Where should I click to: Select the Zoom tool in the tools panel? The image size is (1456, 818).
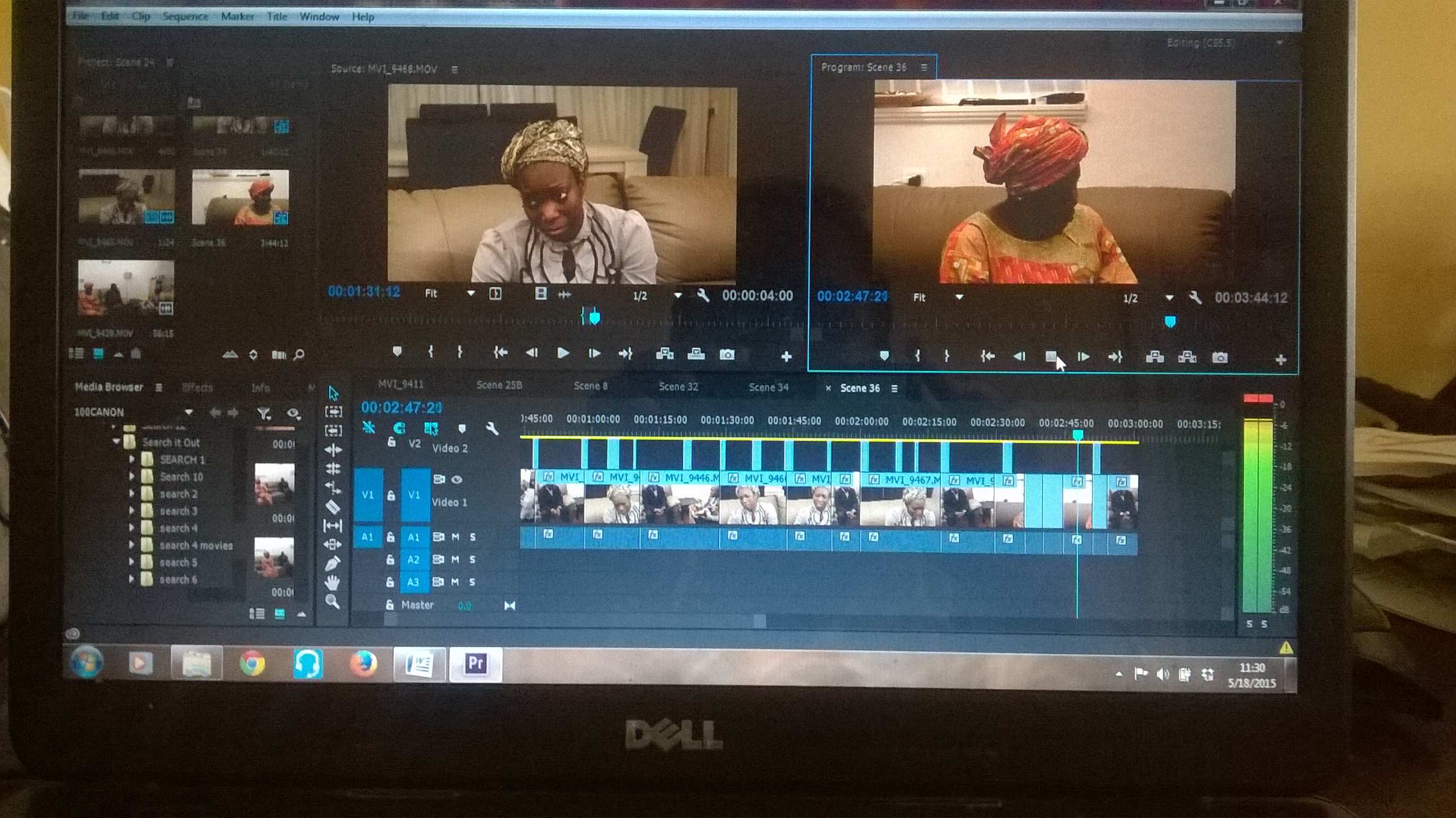[x=333, y=602]
